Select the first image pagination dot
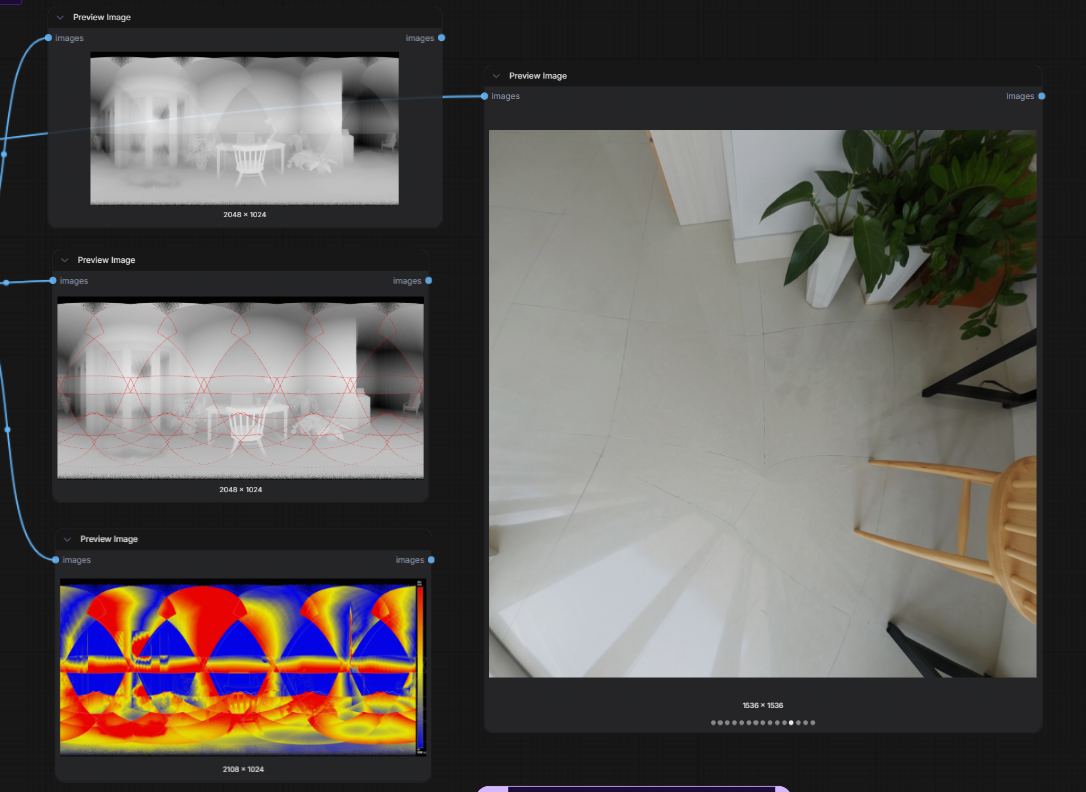This screenshot has height=792, width=1086. pyautogui.click(x=713, y=723)
